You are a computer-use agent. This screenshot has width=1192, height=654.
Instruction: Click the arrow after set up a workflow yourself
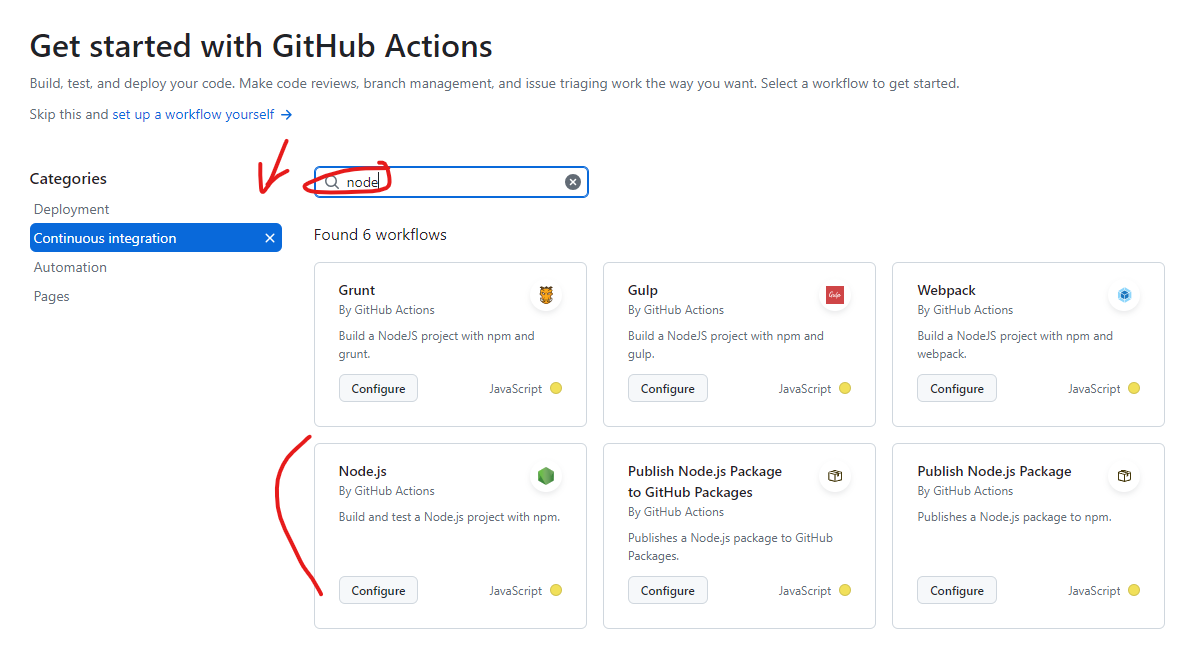click(286, 115)
